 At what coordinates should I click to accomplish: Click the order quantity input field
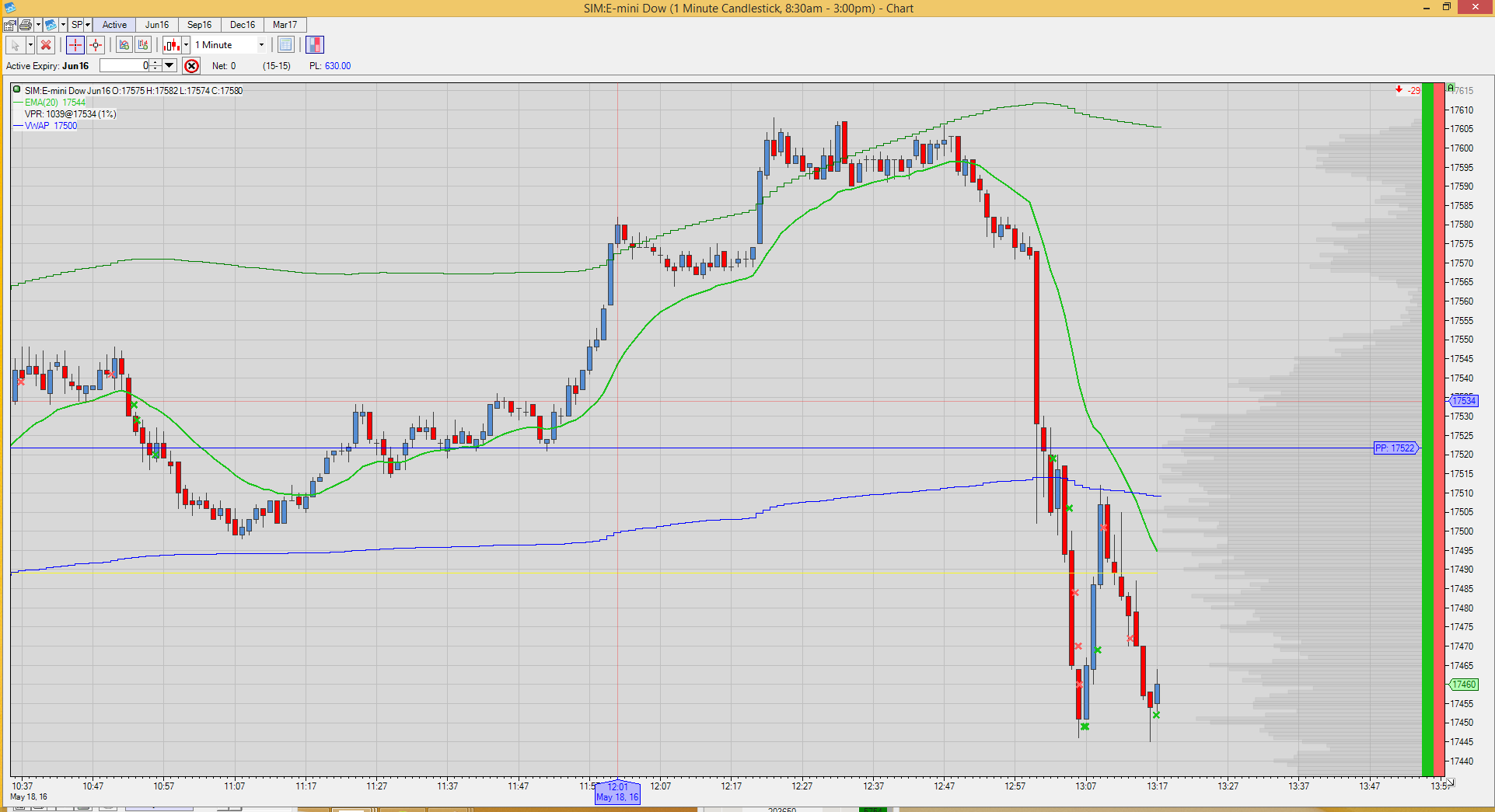[124, 66]
